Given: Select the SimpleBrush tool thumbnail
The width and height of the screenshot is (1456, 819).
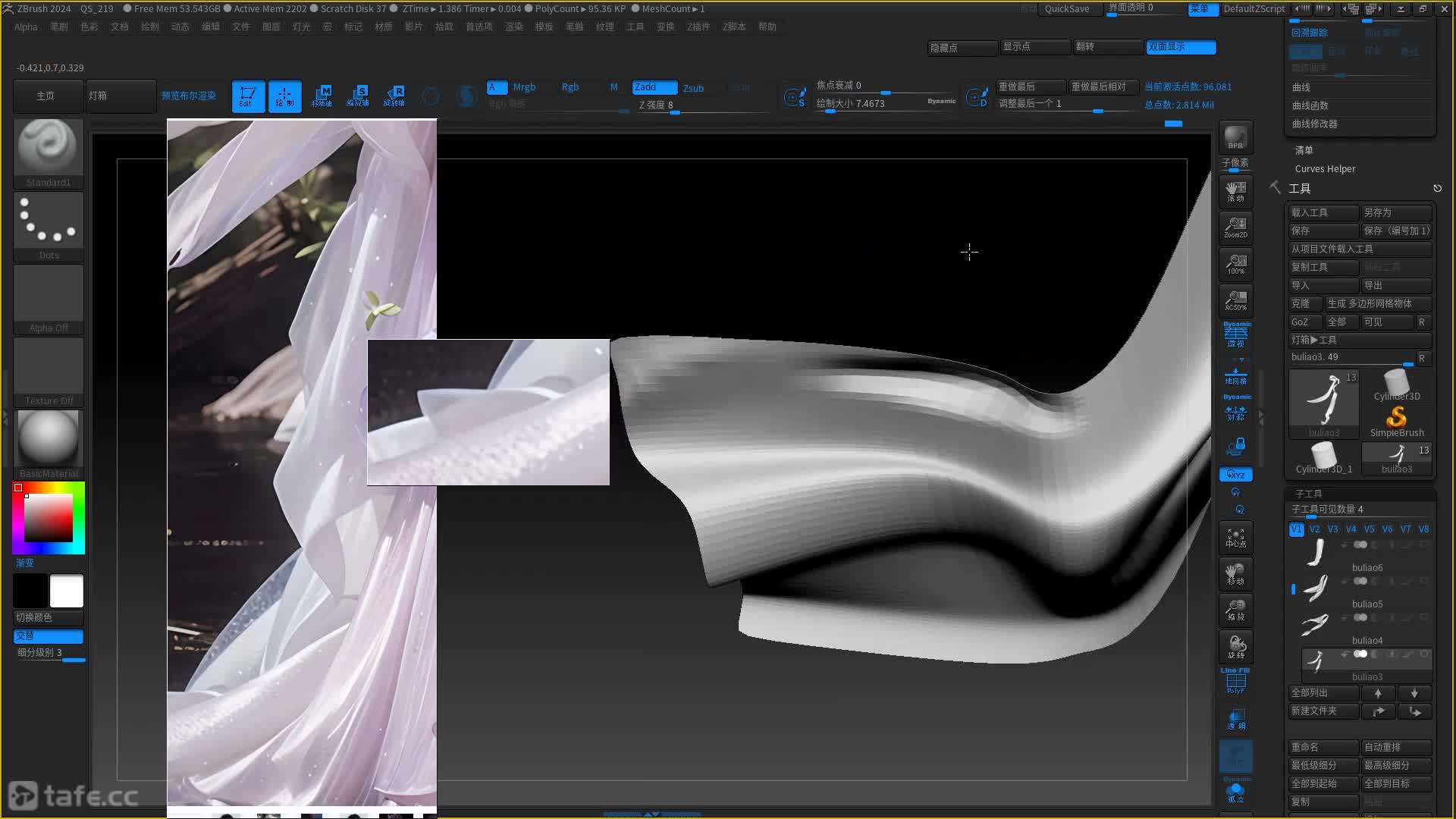Looking at the screenshot, I should 1397,422.
